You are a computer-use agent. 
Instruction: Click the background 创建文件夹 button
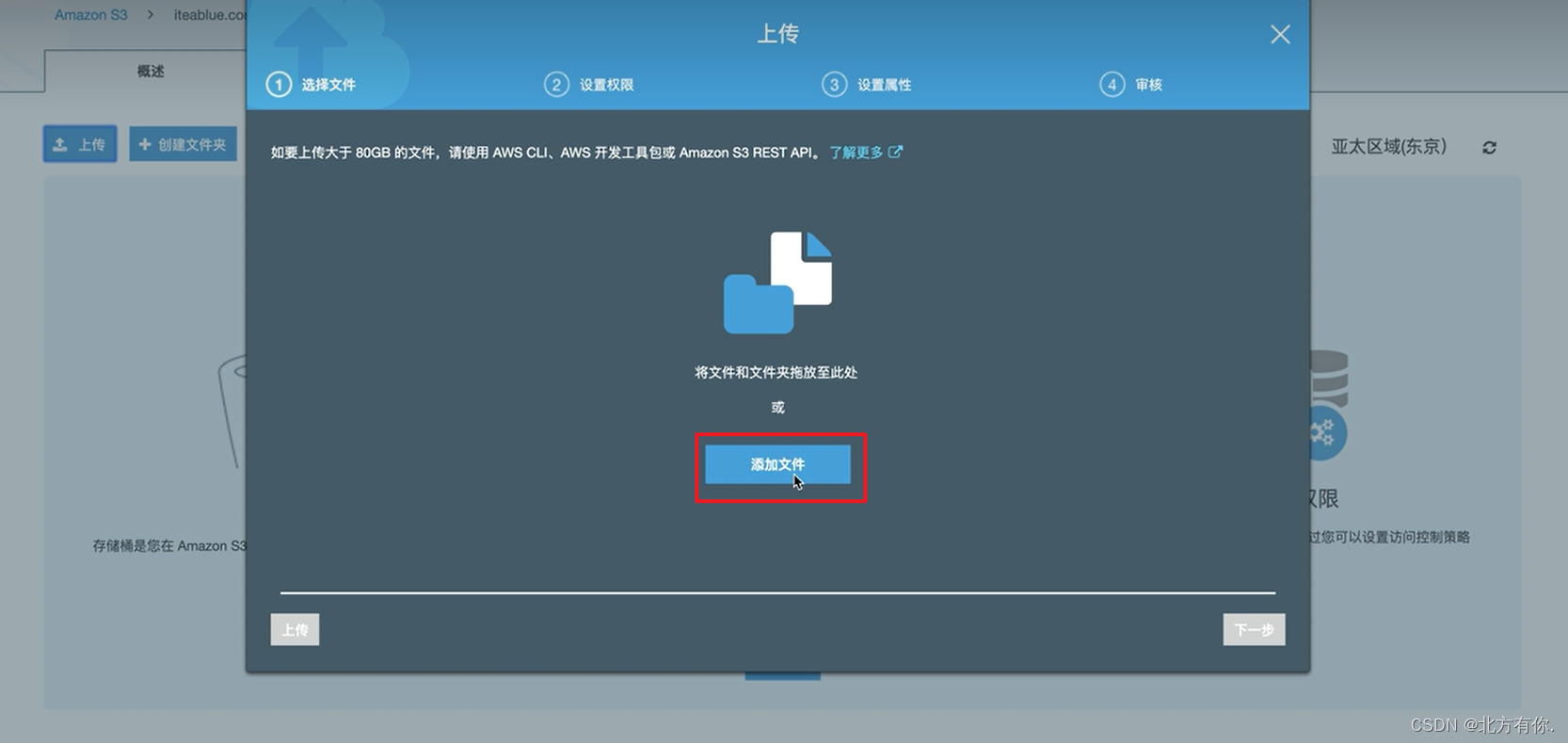pyautogui.click(x=183, y=144)
